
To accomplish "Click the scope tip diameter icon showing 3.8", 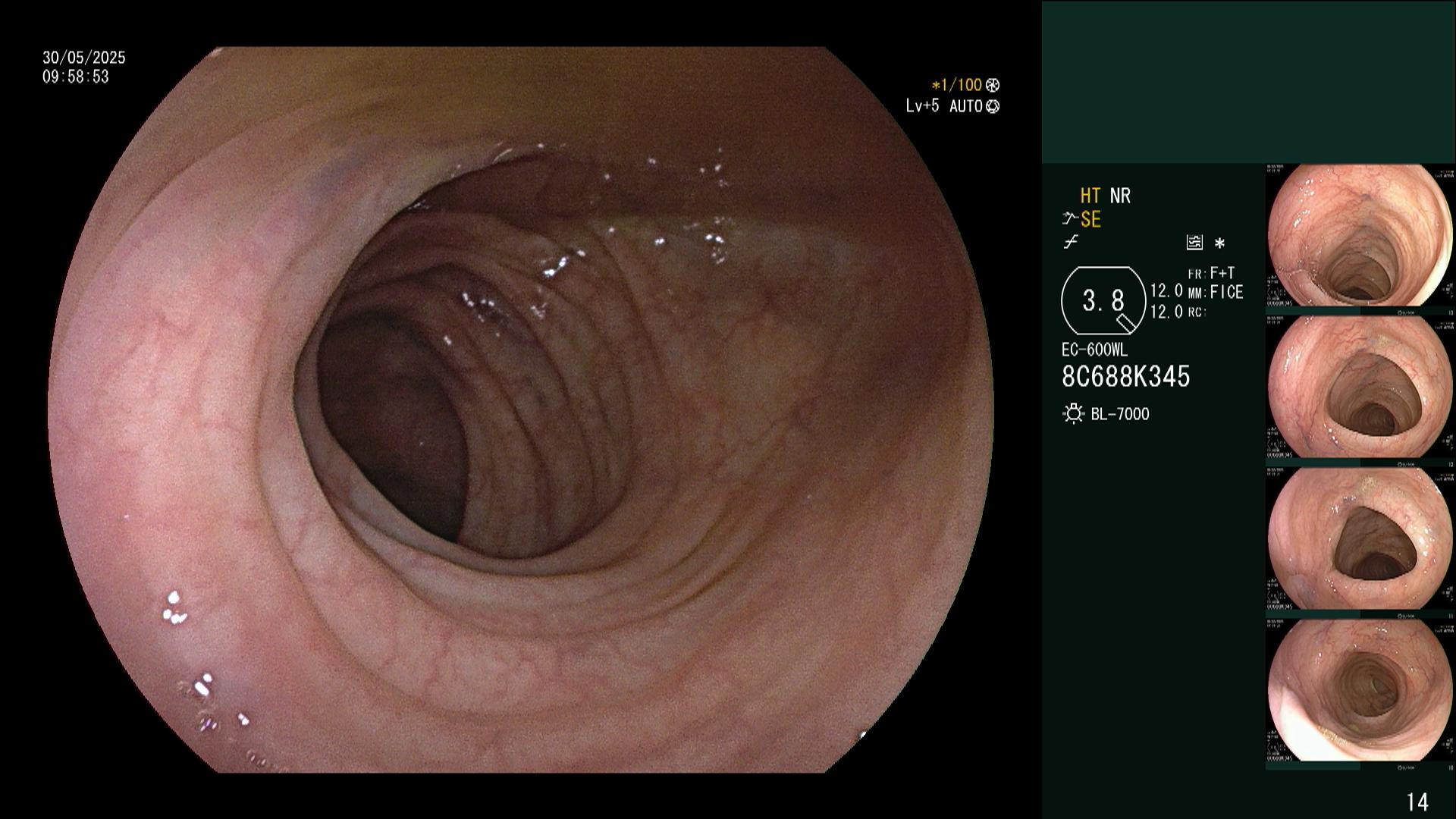I will 1103,301.
